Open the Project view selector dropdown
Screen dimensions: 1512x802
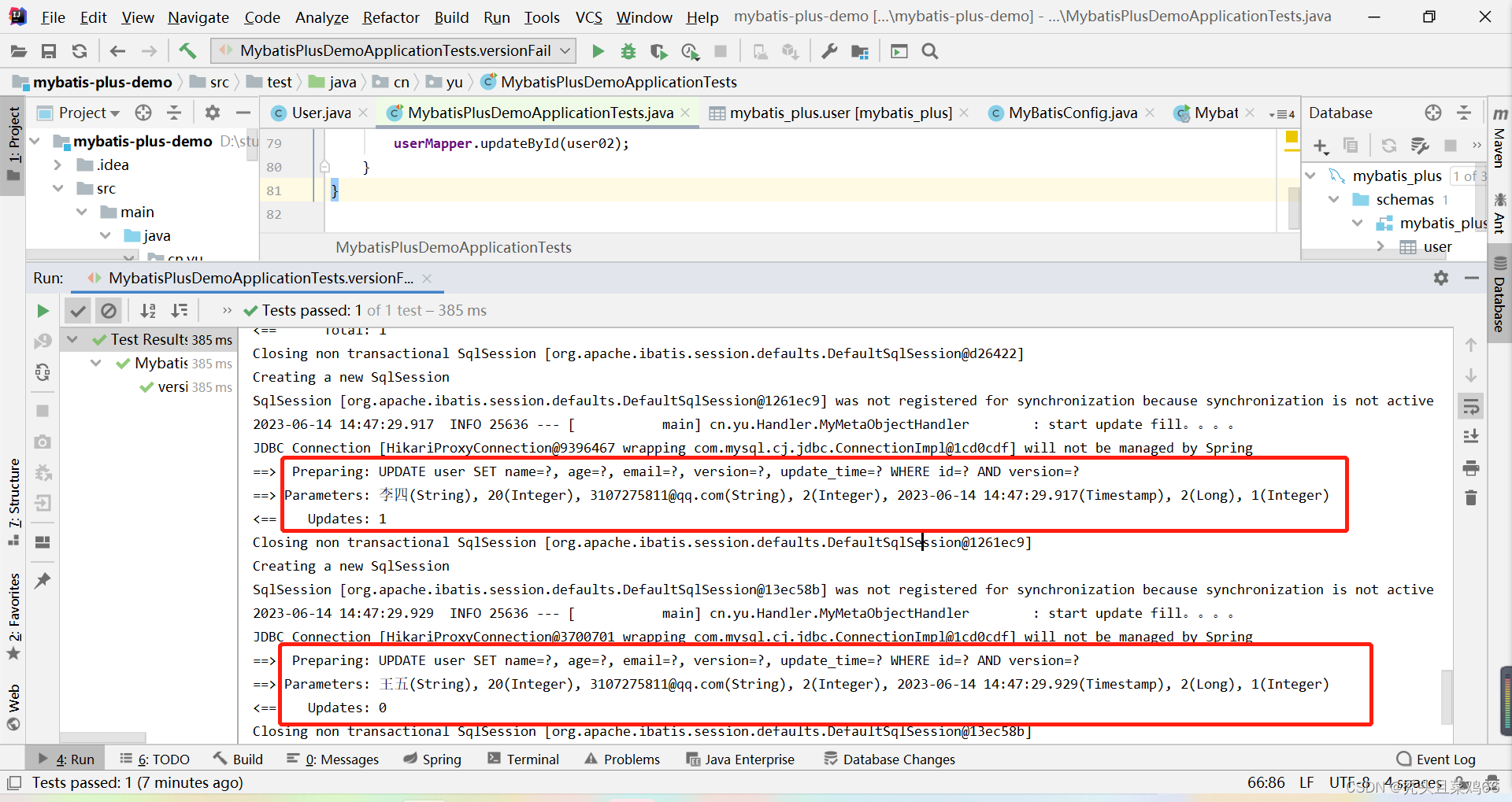point(89,113)
